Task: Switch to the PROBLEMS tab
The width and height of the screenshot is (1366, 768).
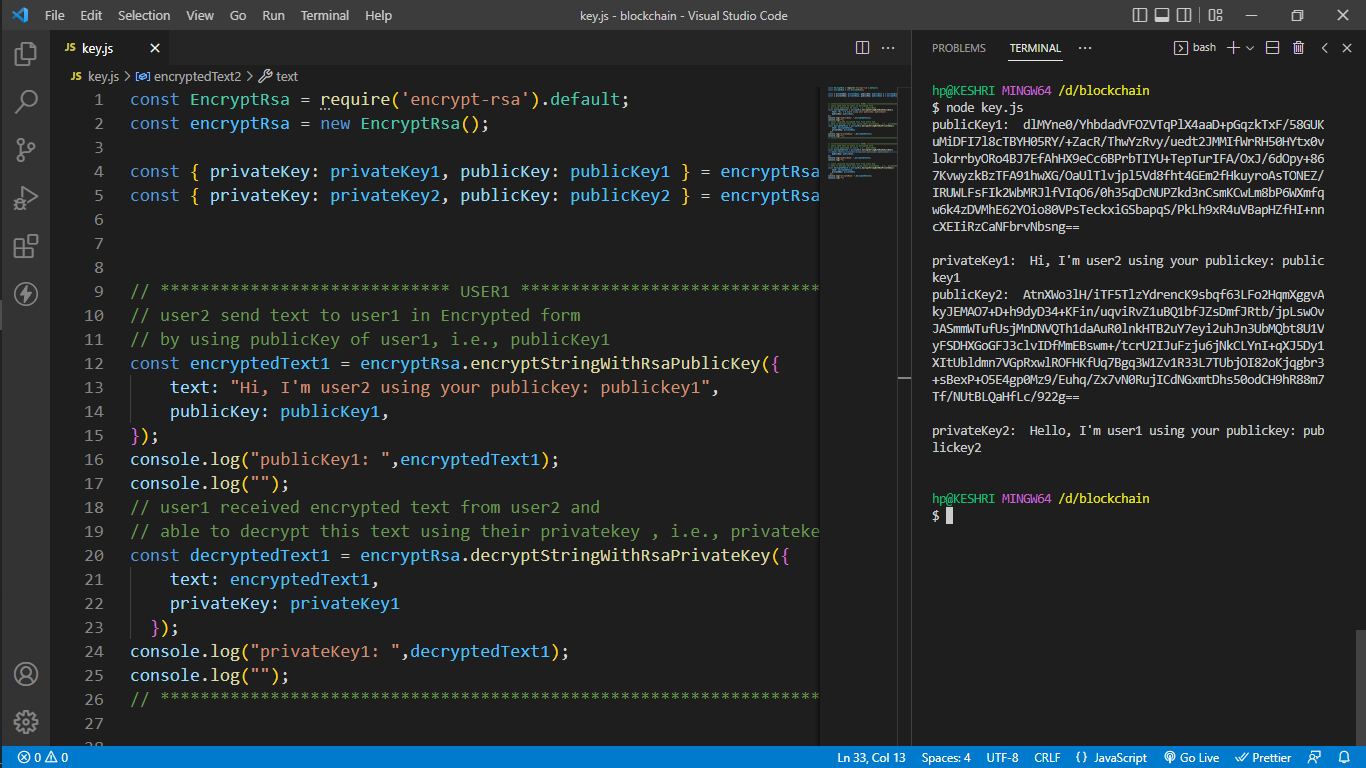Action: (958, 48)
